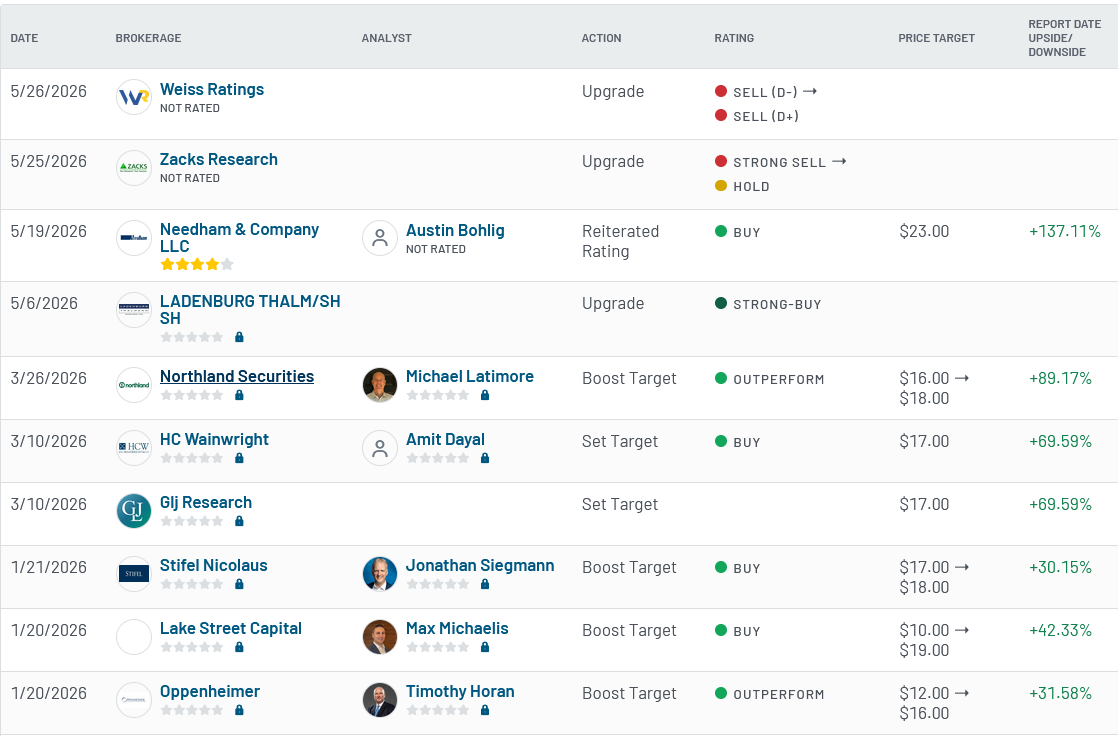Open analyst Michael Latimore's profile link
1118x736 pixels.
470,376
